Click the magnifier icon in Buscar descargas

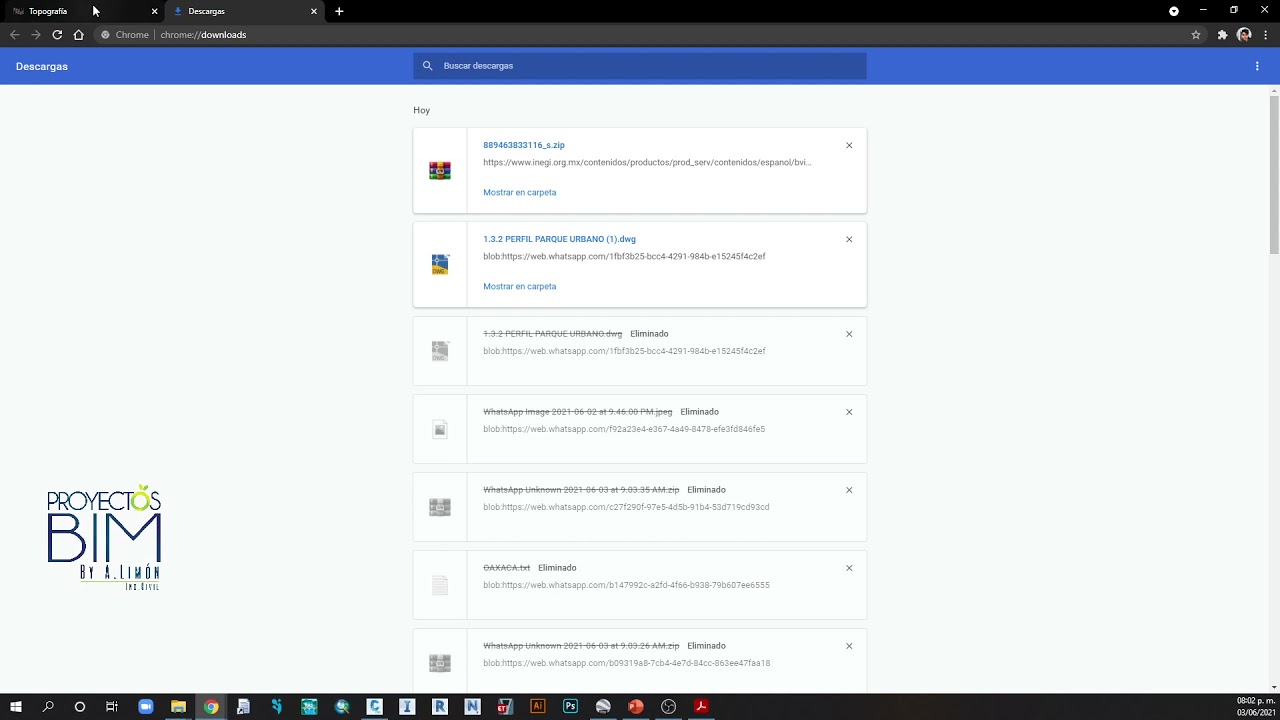427,66
